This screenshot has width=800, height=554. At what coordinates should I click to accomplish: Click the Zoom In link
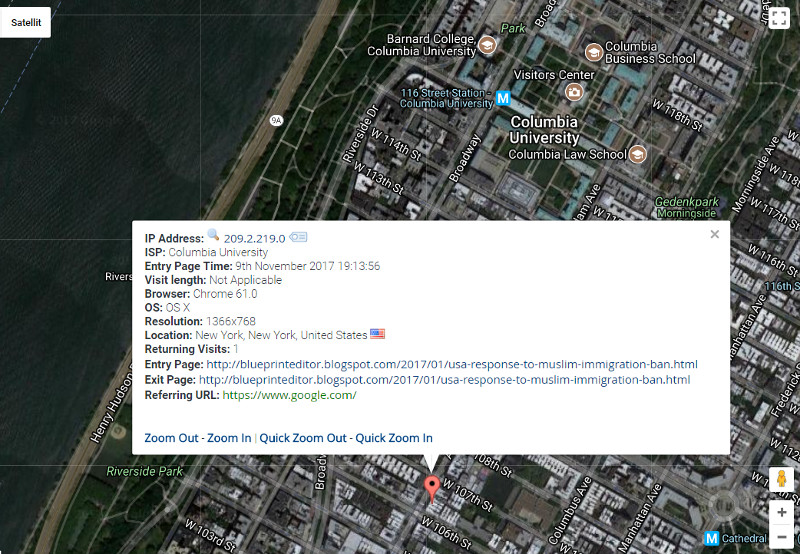229,438
